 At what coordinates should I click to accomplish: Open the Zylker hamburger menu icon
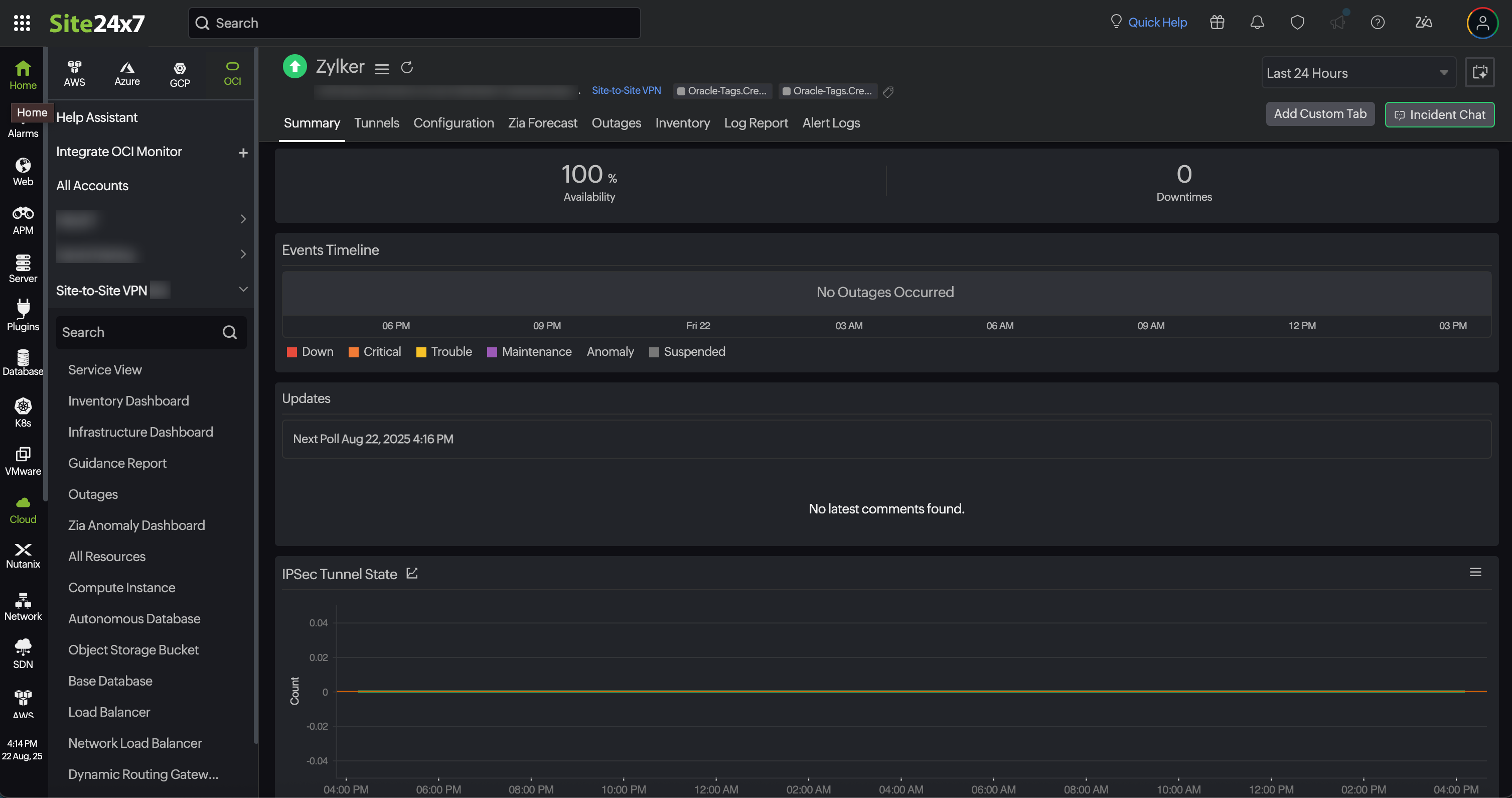(x=382, y=69)
